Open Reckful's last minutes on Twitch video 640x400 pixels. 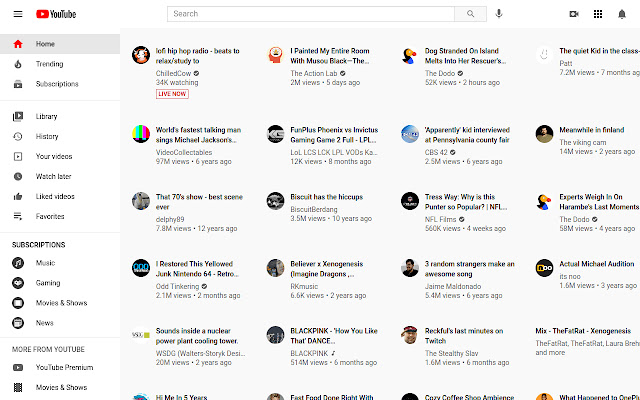coord(464,336)
